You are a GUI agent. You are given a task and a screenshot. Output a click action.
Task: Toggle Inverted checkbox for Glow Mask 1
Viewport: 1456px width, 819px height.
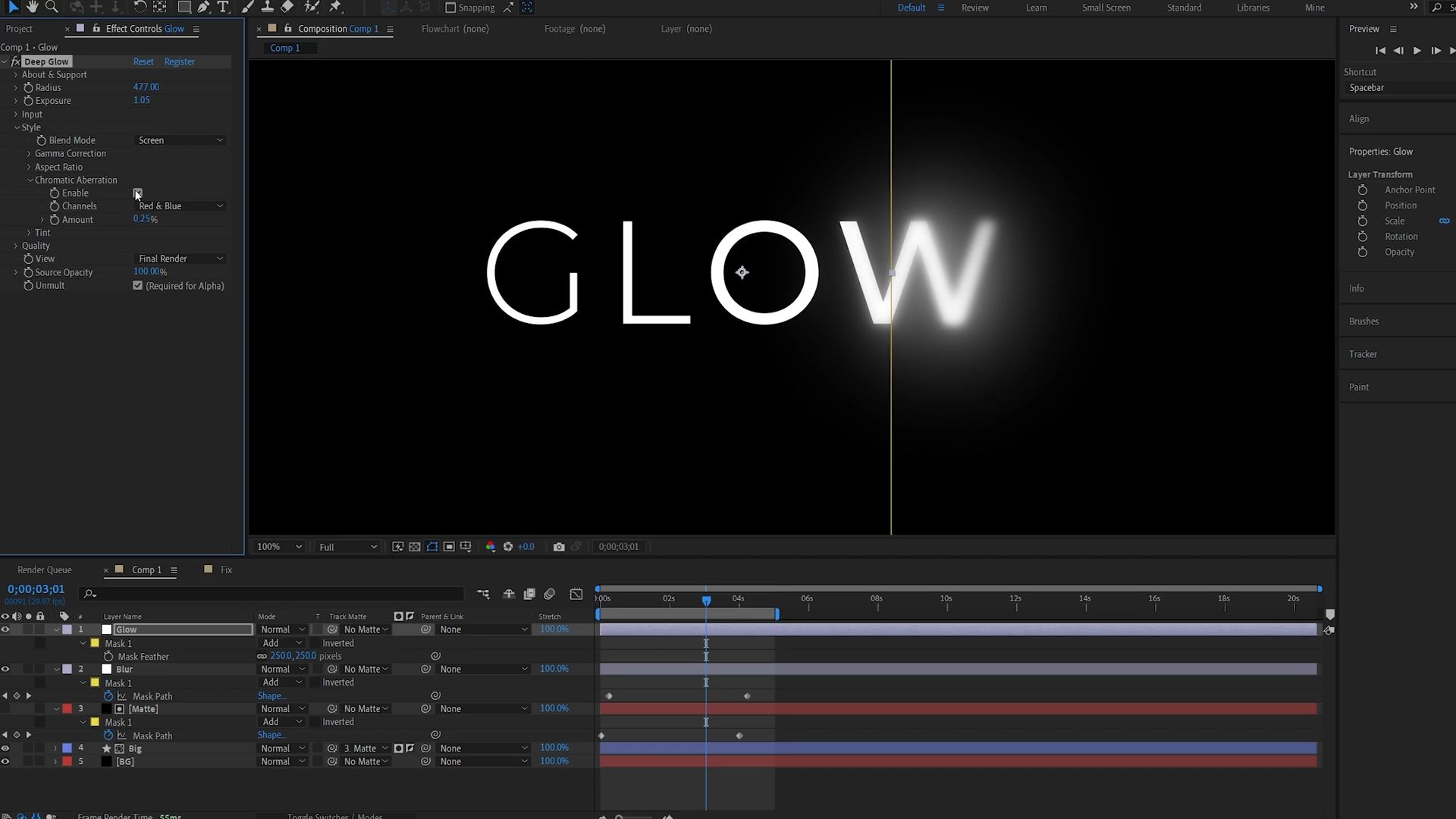[315, 643]
